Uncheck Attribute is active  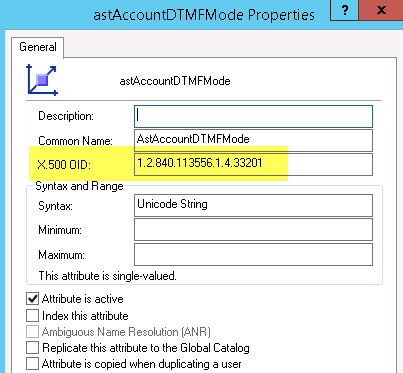[32, 299]
